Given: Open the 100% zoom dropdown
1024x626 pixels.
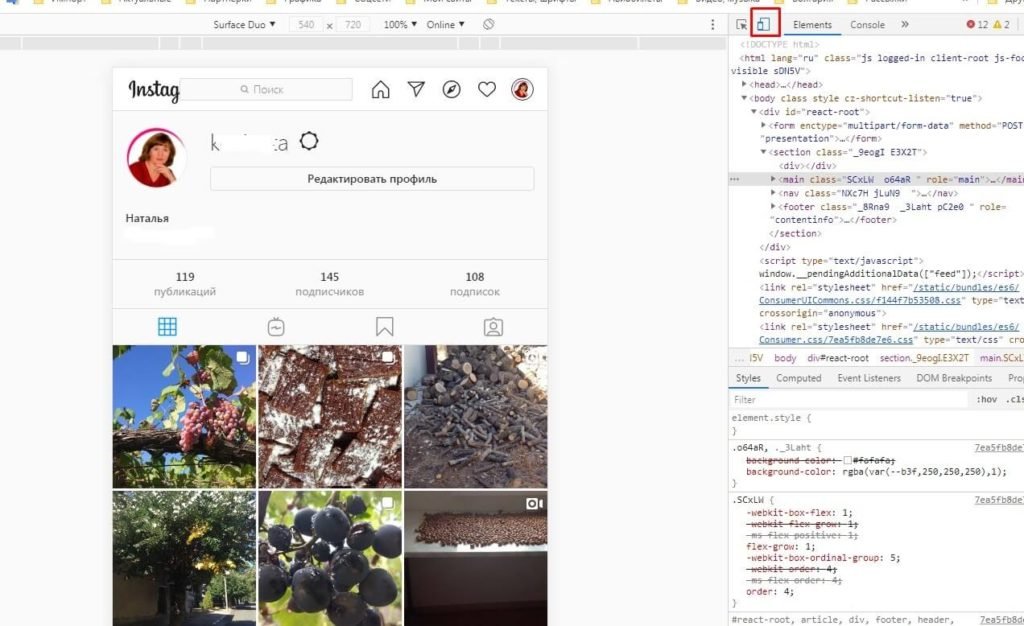Looking at the screenshot, I should [400, 24].
